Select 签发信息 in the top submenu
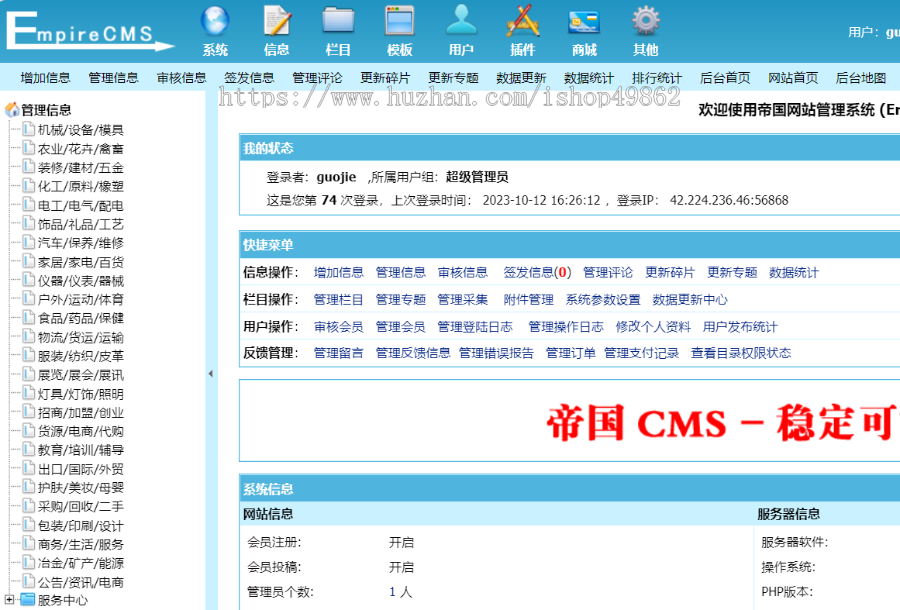900x610 pixels. tap(249, 77)
